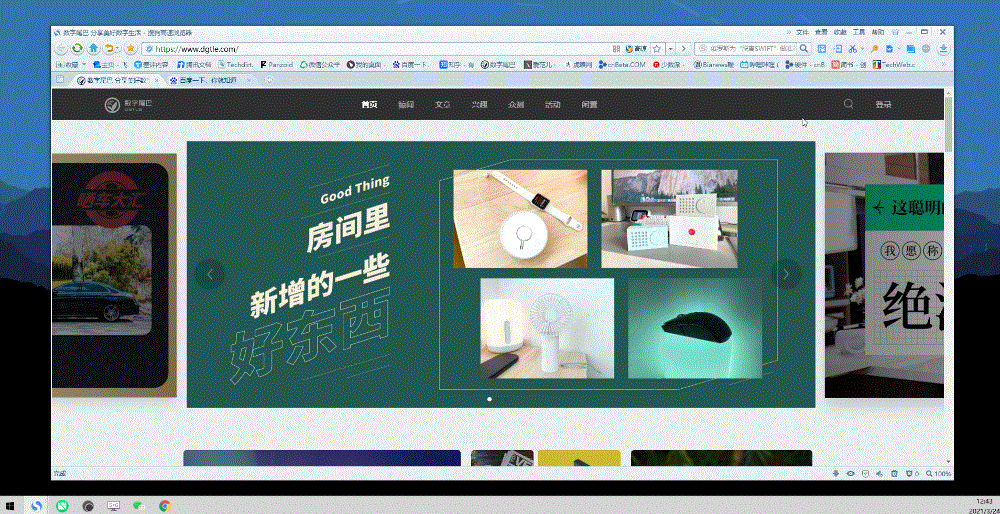Open the 腾讯文档 bookmark

point(194,64)
